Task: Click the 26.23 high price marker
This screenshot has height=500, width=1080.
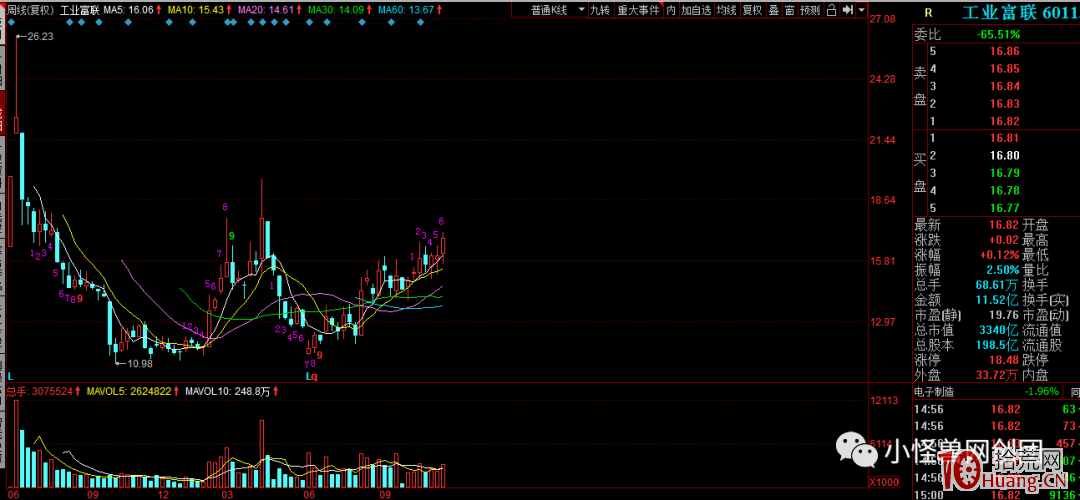Action: (40, 38)
